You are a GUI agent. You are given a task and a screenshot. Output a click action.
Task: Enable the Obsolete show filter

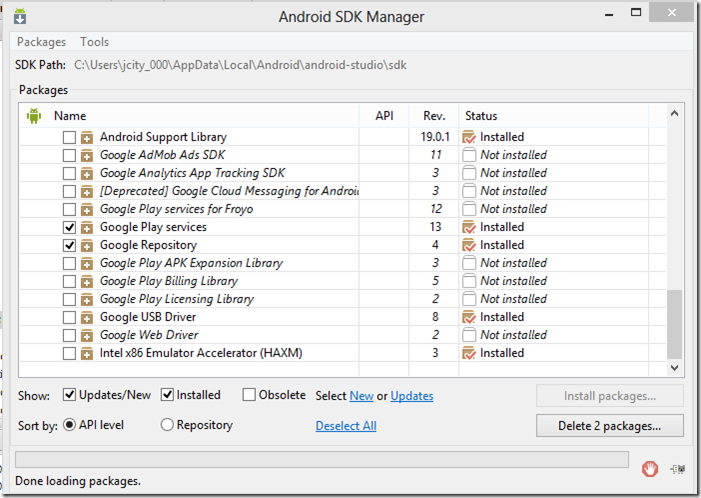point(249,395)
